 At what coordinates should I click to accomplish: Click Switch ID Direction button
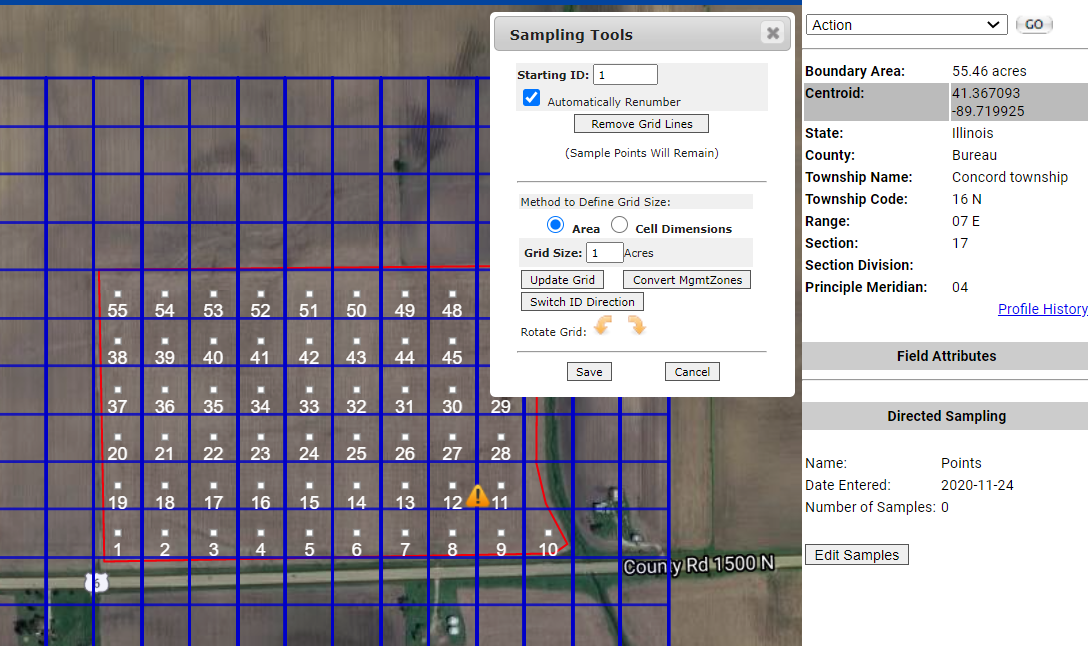(x=582, y=302)
